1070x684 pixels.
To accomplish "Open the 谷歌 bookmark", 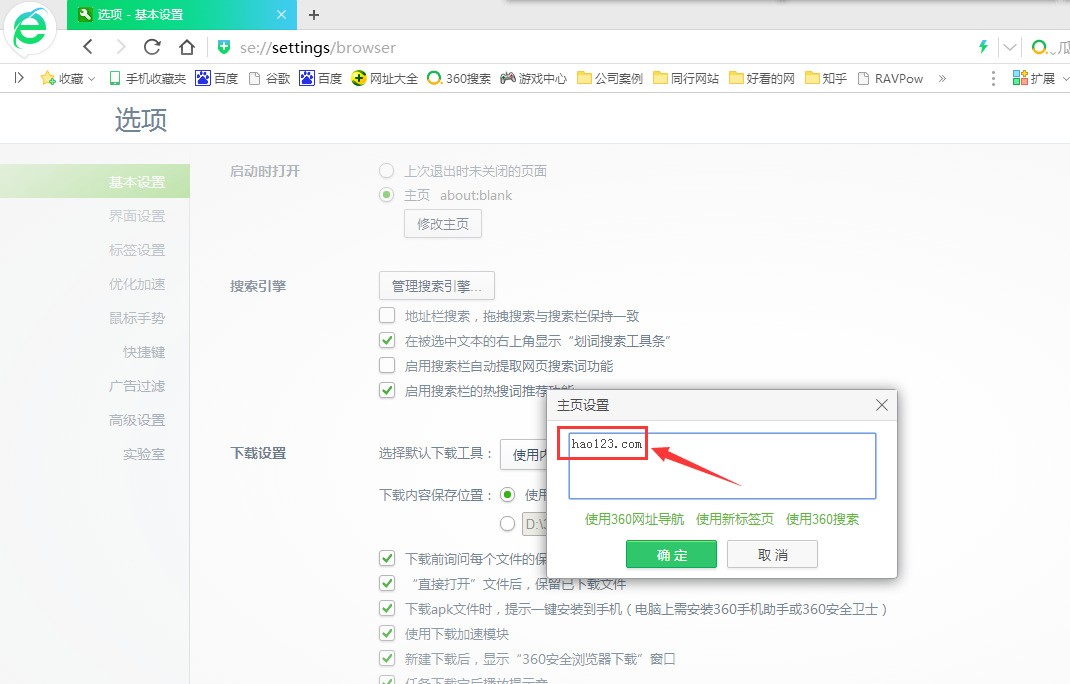I will (269, 79).
